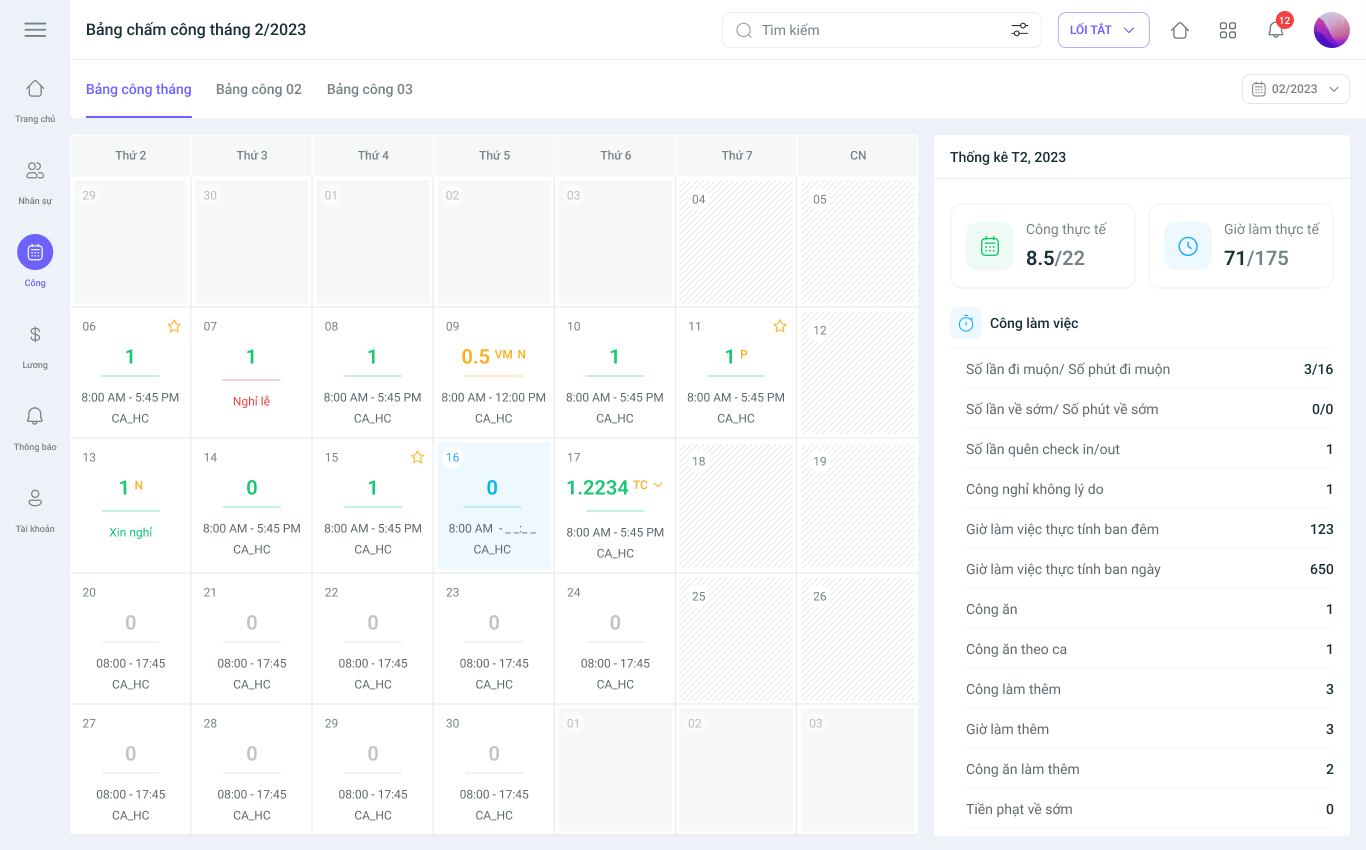Image resolution: width=1366 pixels, height=850 pixels.
Task: Click Nghỉ lễ on day 07
Action: tap(251, 401)
